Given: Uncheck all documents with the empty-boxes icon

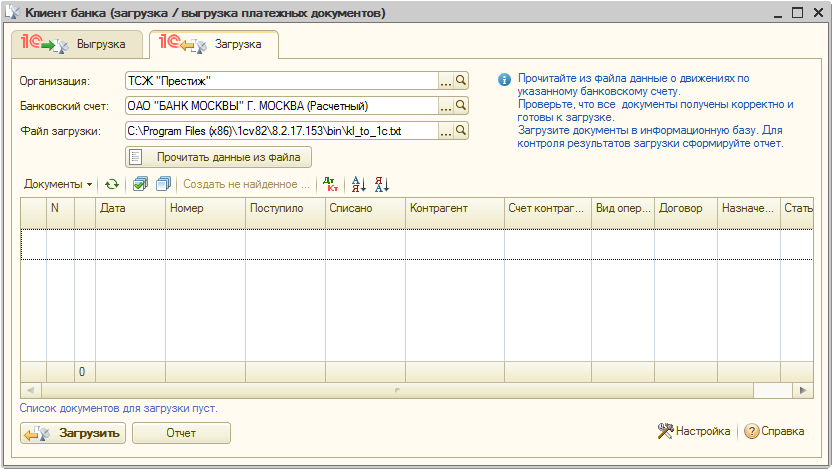Looking at the screenshot, I should (x=163, y=184).
